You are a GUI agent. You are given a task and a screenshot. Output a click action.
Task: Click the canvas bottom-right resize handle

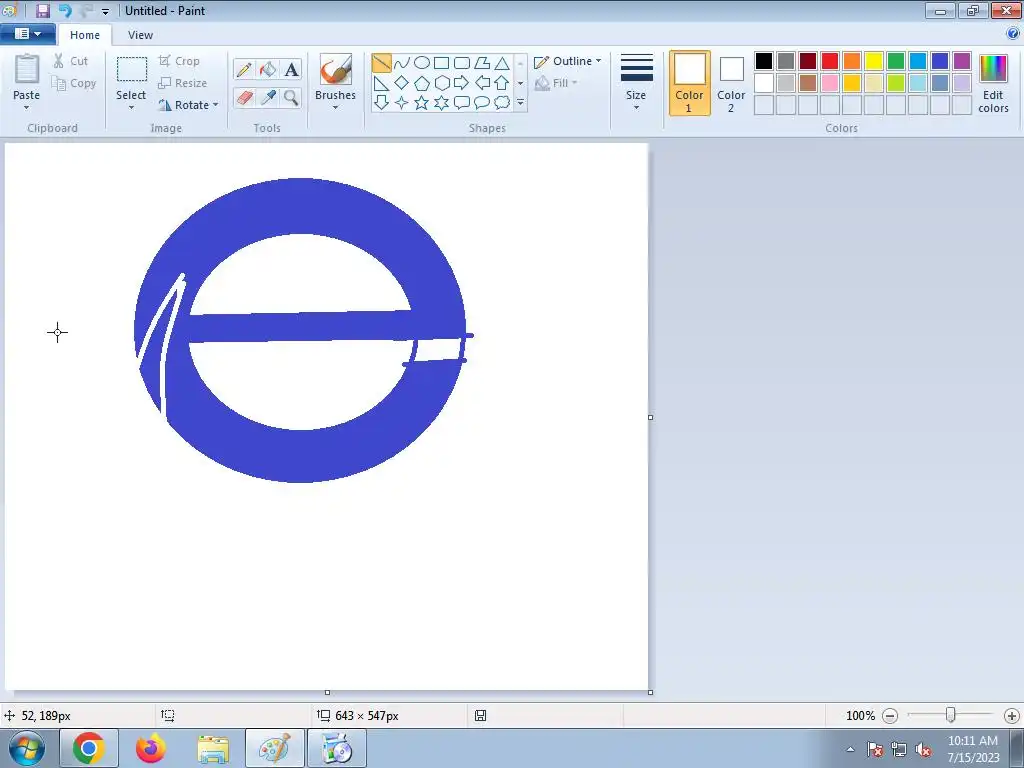click(x=650, y=692)
